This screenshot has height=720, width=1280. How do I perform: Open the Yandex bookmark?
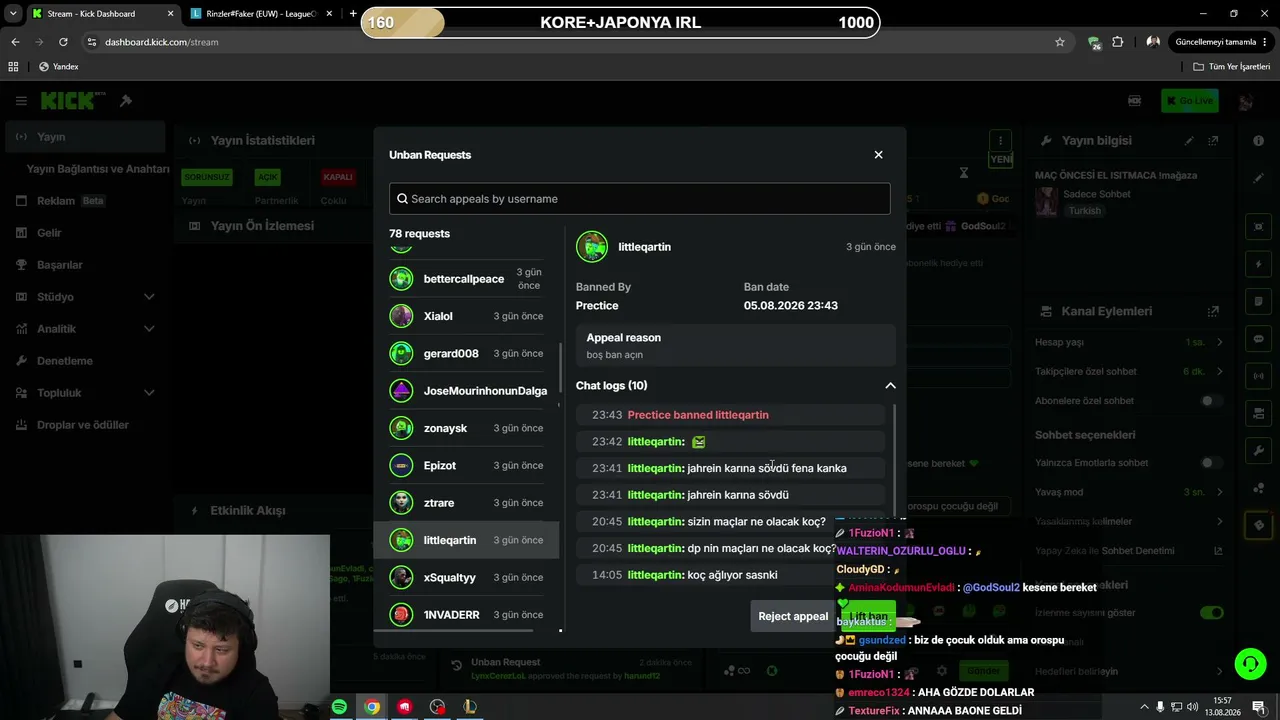pos(58,67)
